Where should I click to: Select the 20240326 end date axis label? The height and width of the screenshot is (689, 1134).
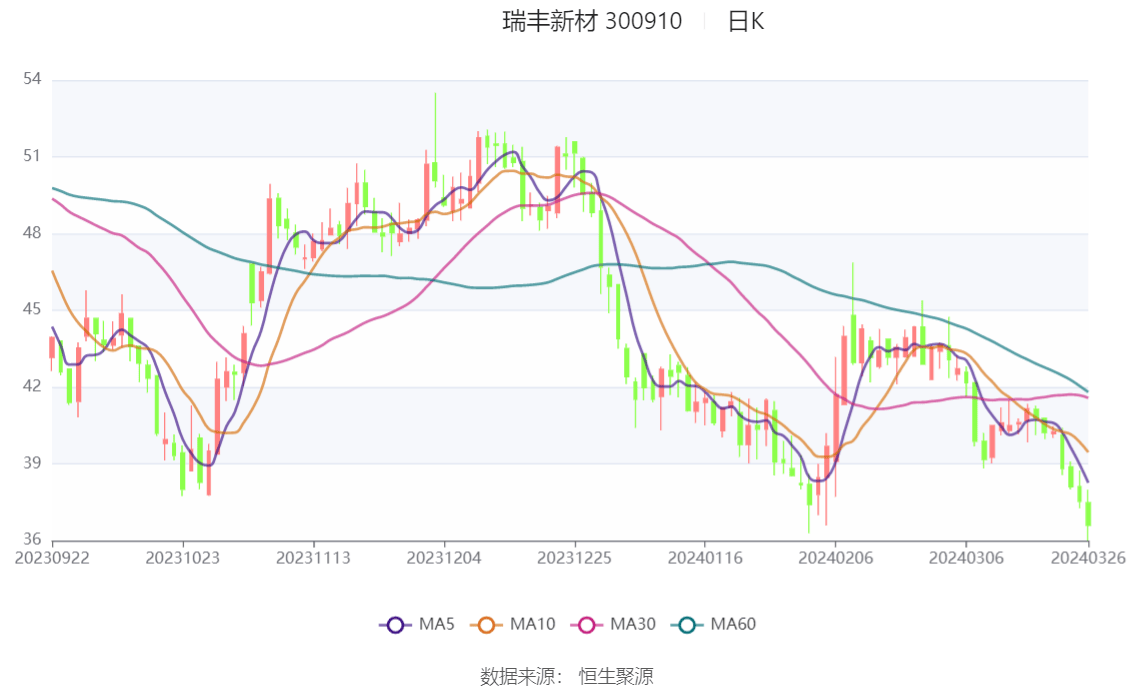pos(1087,558)
